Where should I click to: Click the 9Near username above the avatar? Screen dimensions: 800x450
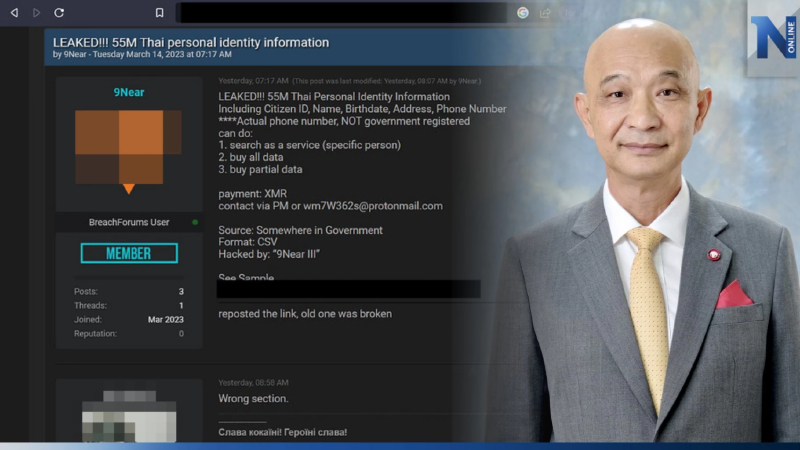[128, 93]
